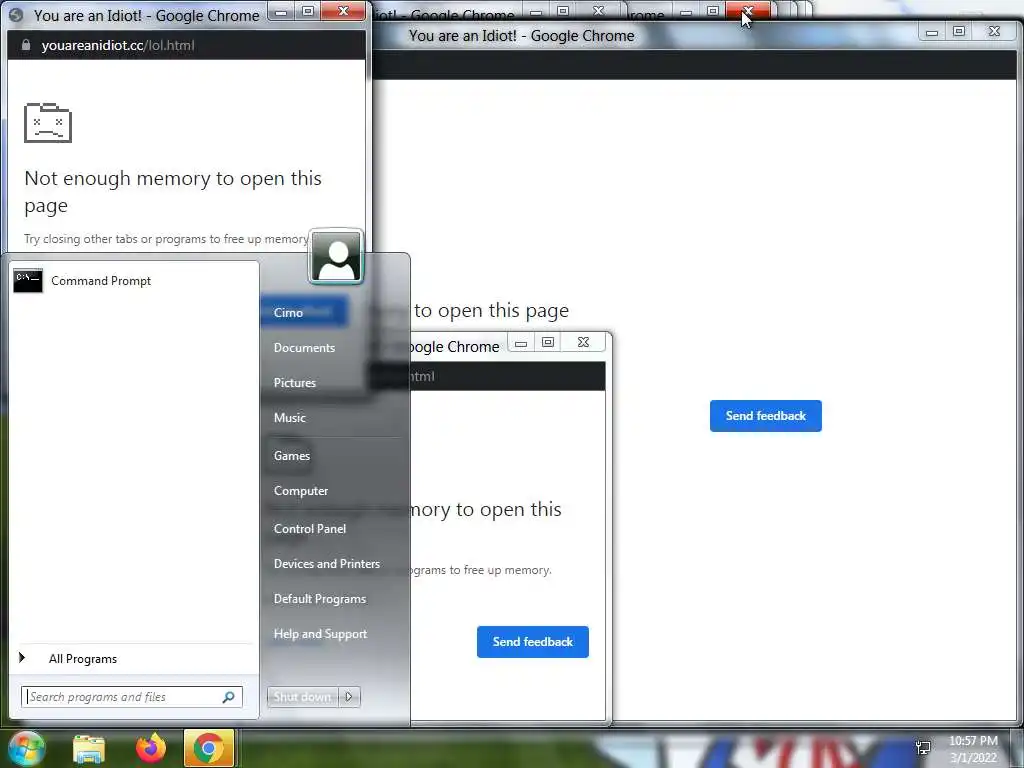
Task: Maximize the small lower Google Chrome window
Action: coord(548,342)
